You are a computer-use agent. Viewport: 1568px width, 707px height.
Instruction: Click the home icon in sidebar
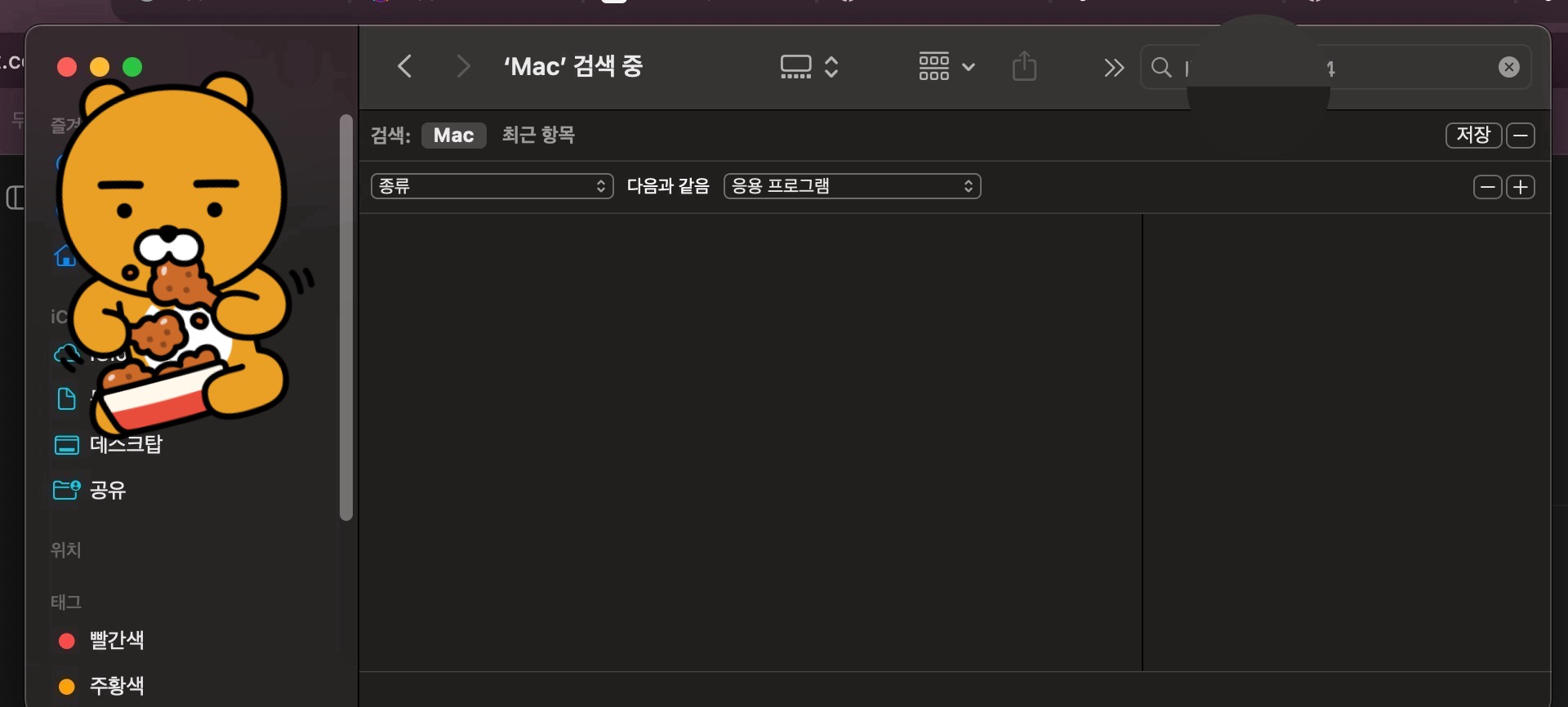[65, 256]
